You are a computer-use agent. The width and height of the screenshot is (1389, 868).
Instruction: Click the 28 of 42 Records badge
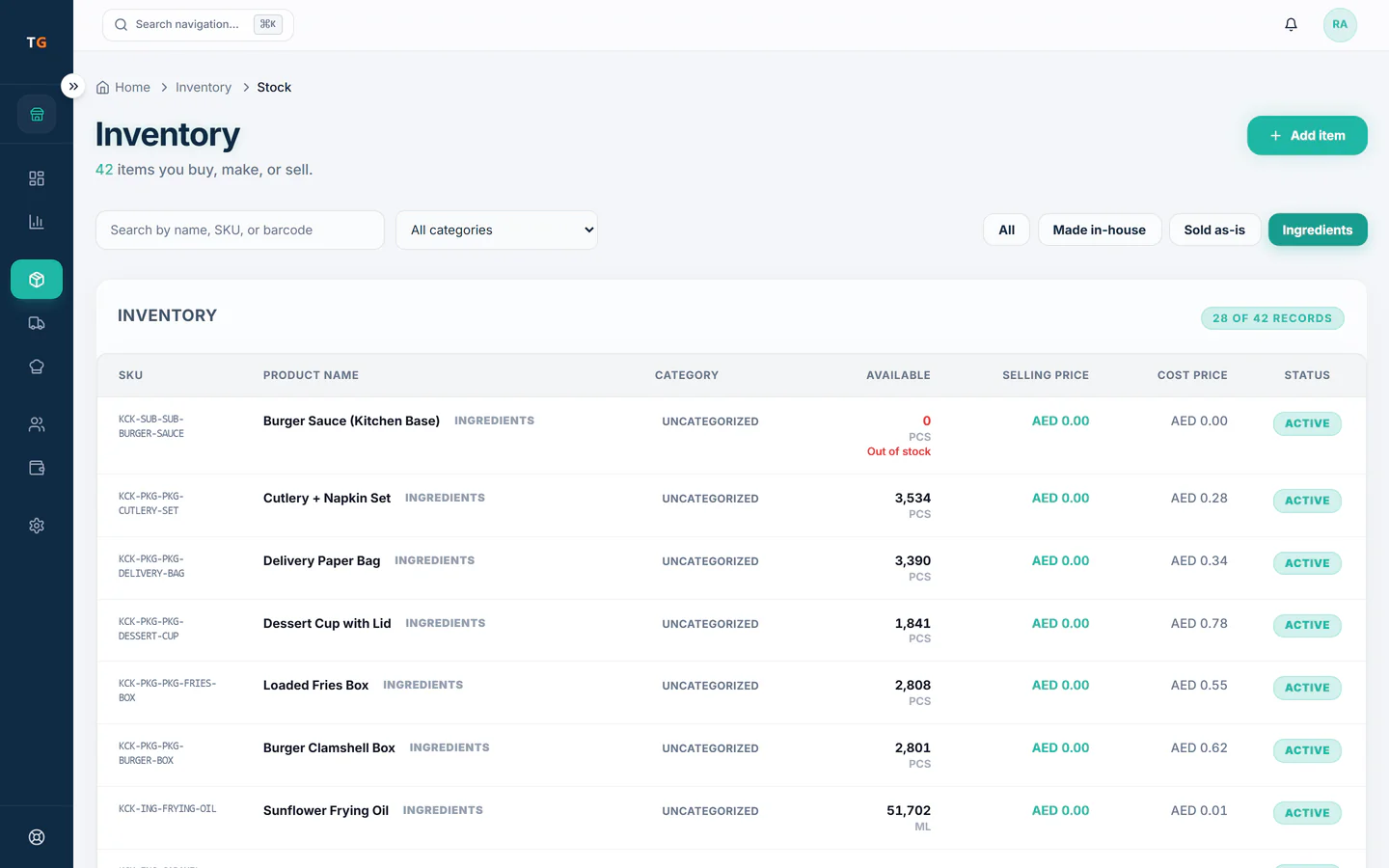[1272, 318]
